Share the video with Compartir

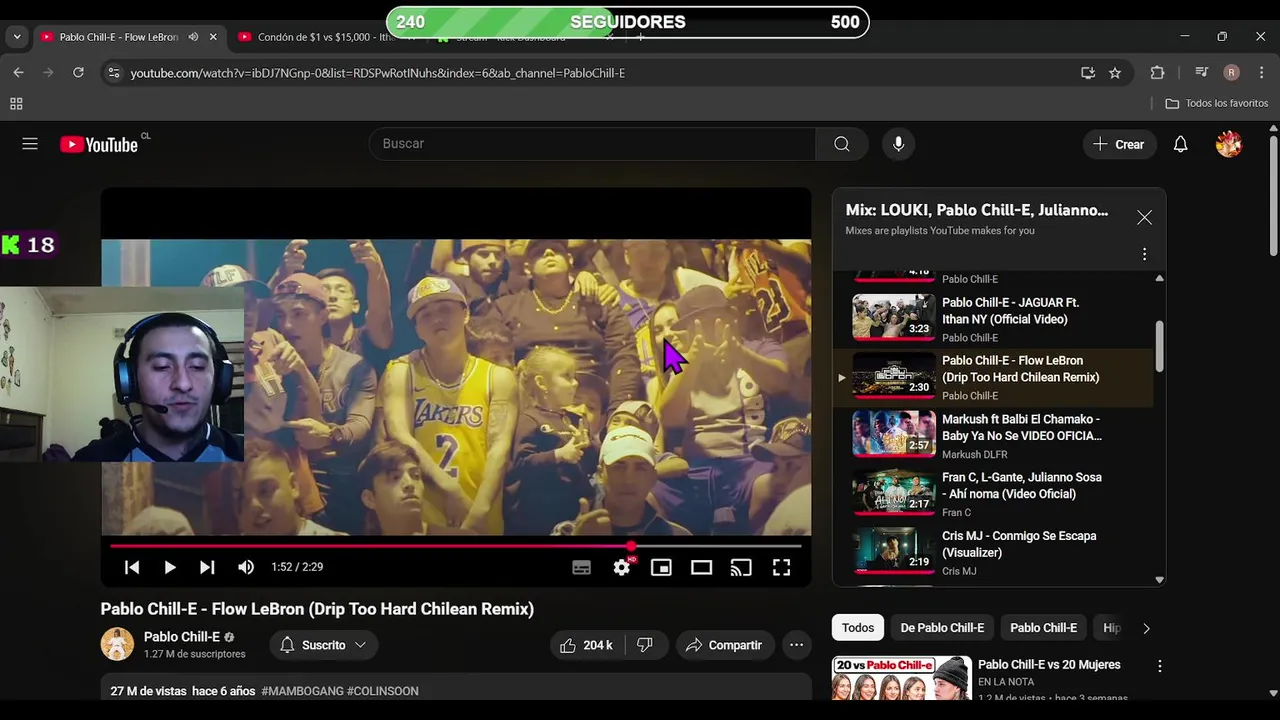724,645
